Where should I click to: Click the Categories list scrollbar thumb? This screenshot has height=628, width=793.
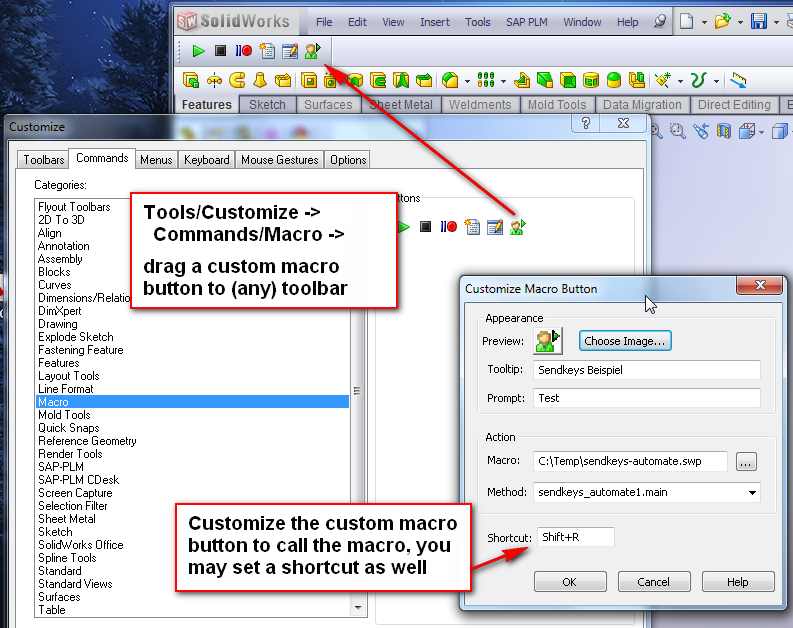[x=357, y=390]
